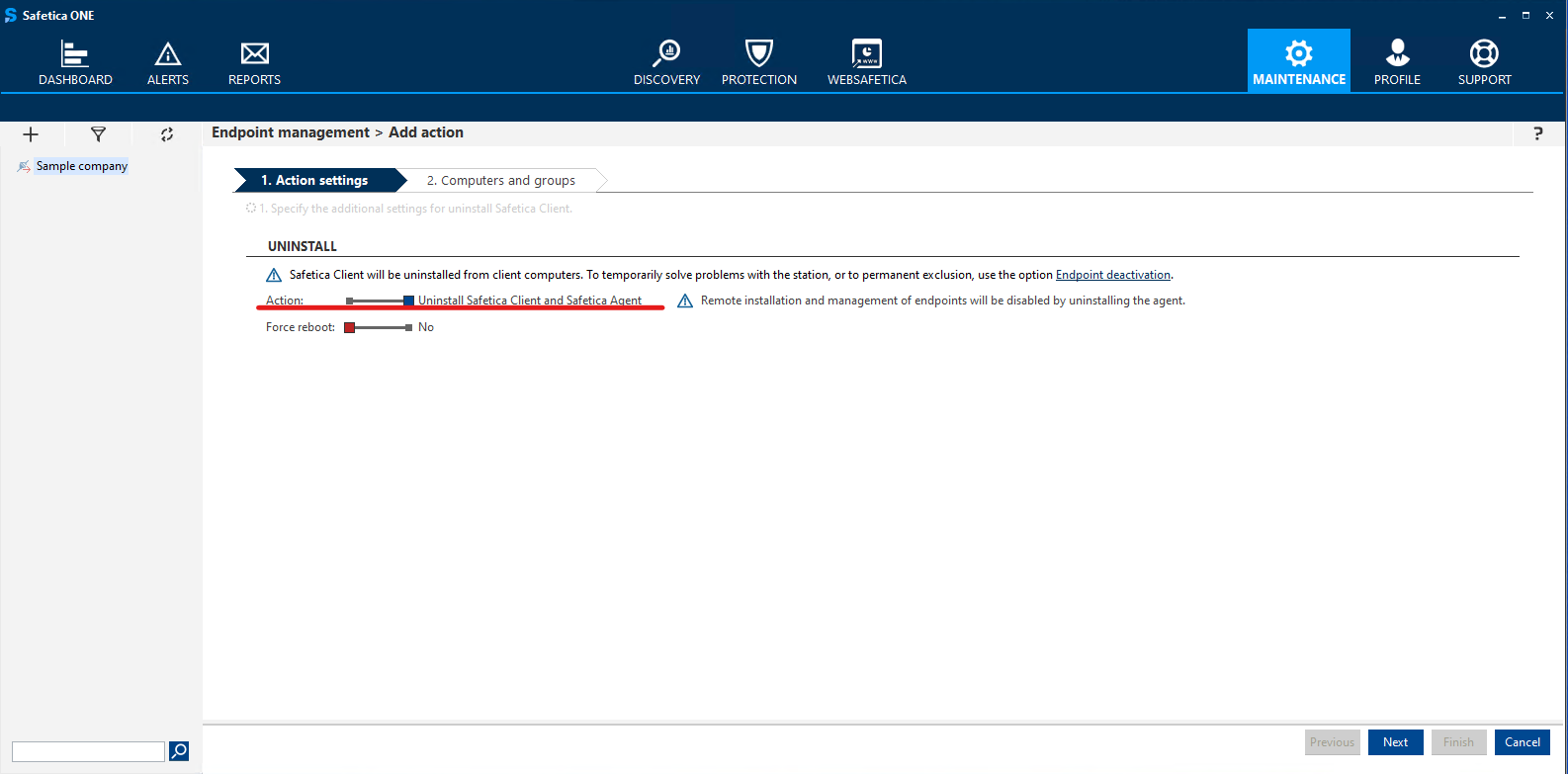Open the Protection shield section
1568x774 pixels.
758,62
